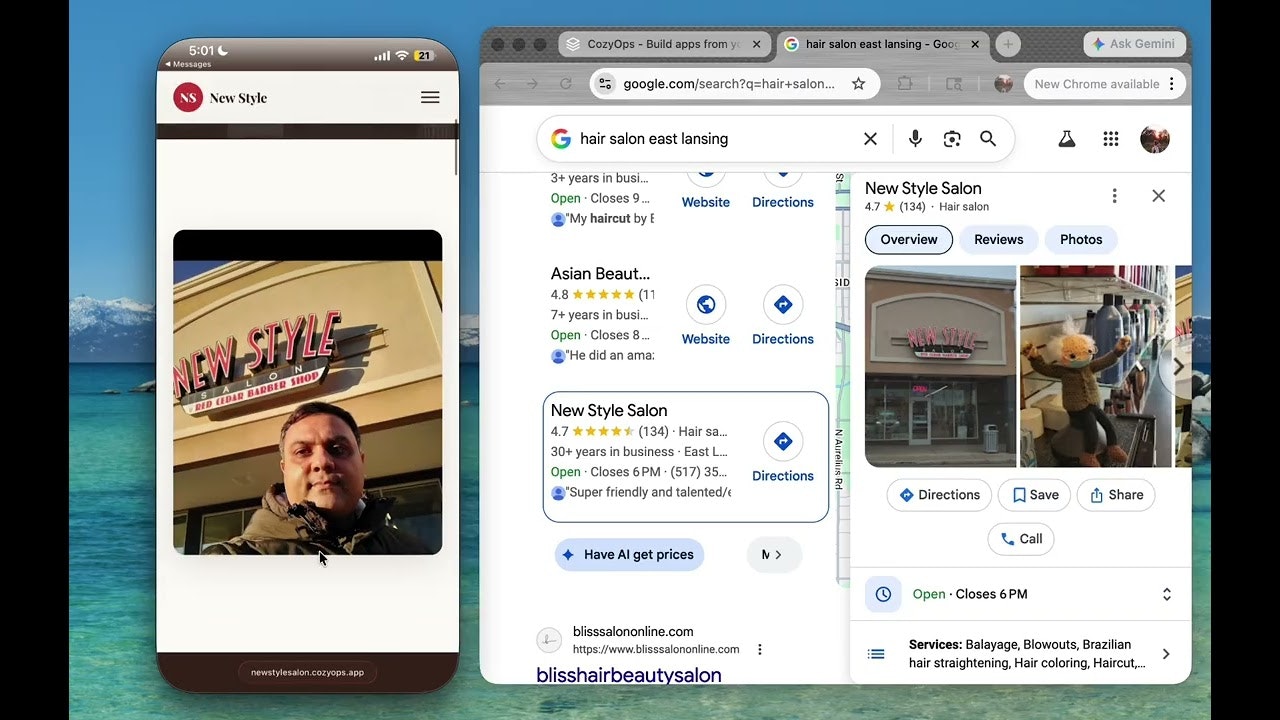Open New Style Salon panel three-dot menu
The width and height of the screenshot is (1280, 720).
tap(1114, 196)
